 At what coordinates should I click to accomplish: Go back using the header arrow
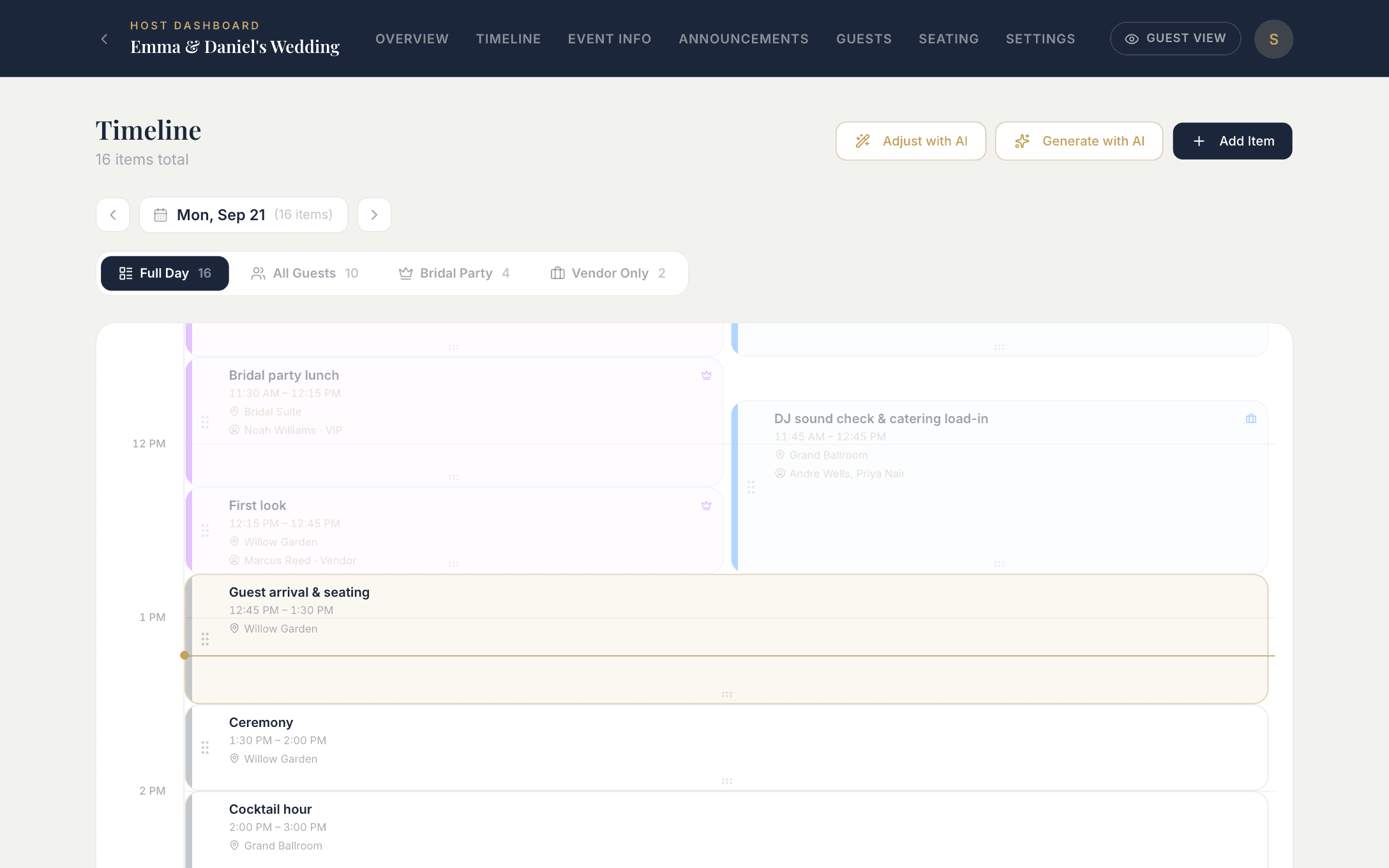click(104, 39)
